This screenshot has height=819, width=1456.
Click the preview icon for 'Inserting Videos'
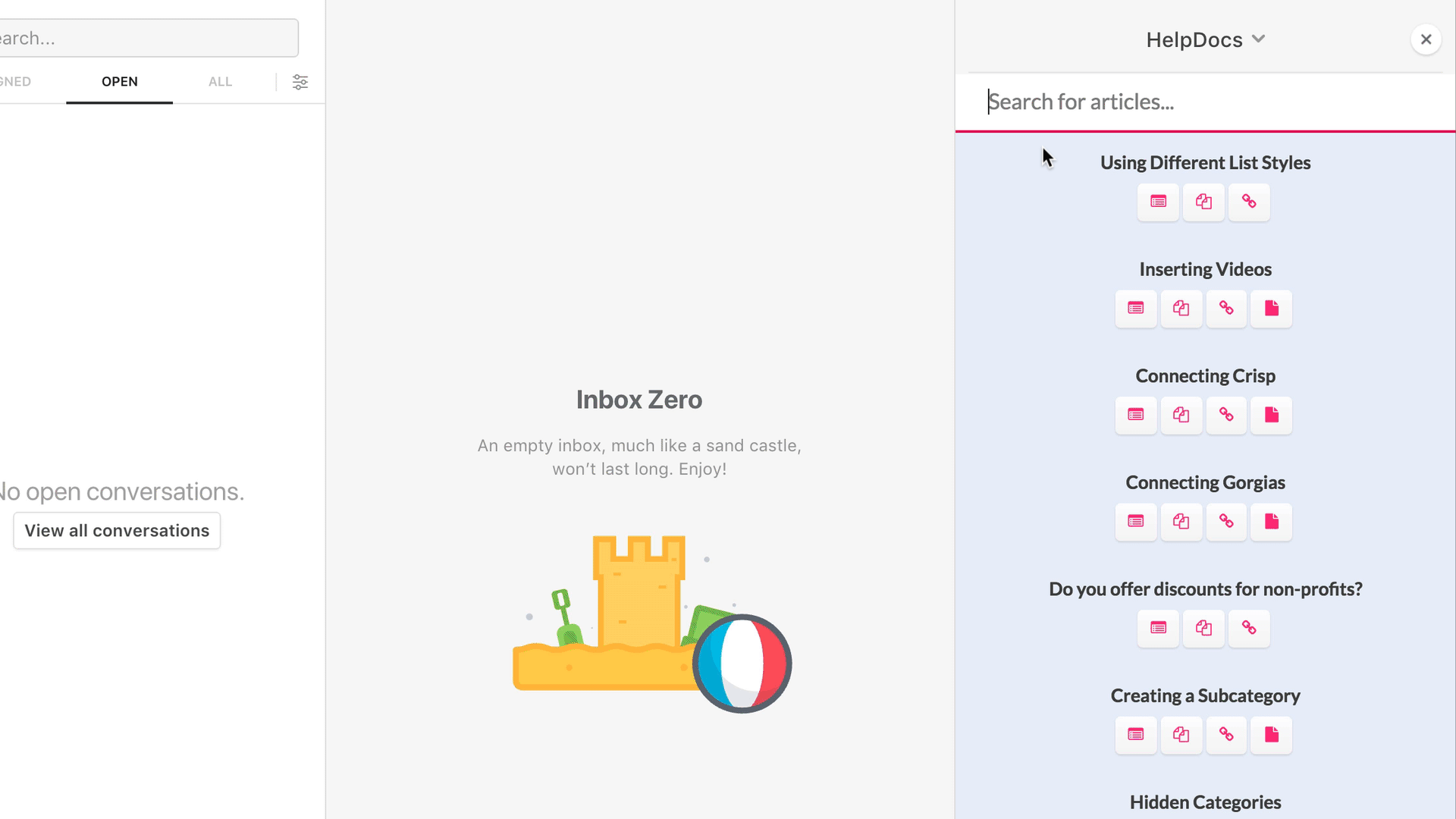1135,308
